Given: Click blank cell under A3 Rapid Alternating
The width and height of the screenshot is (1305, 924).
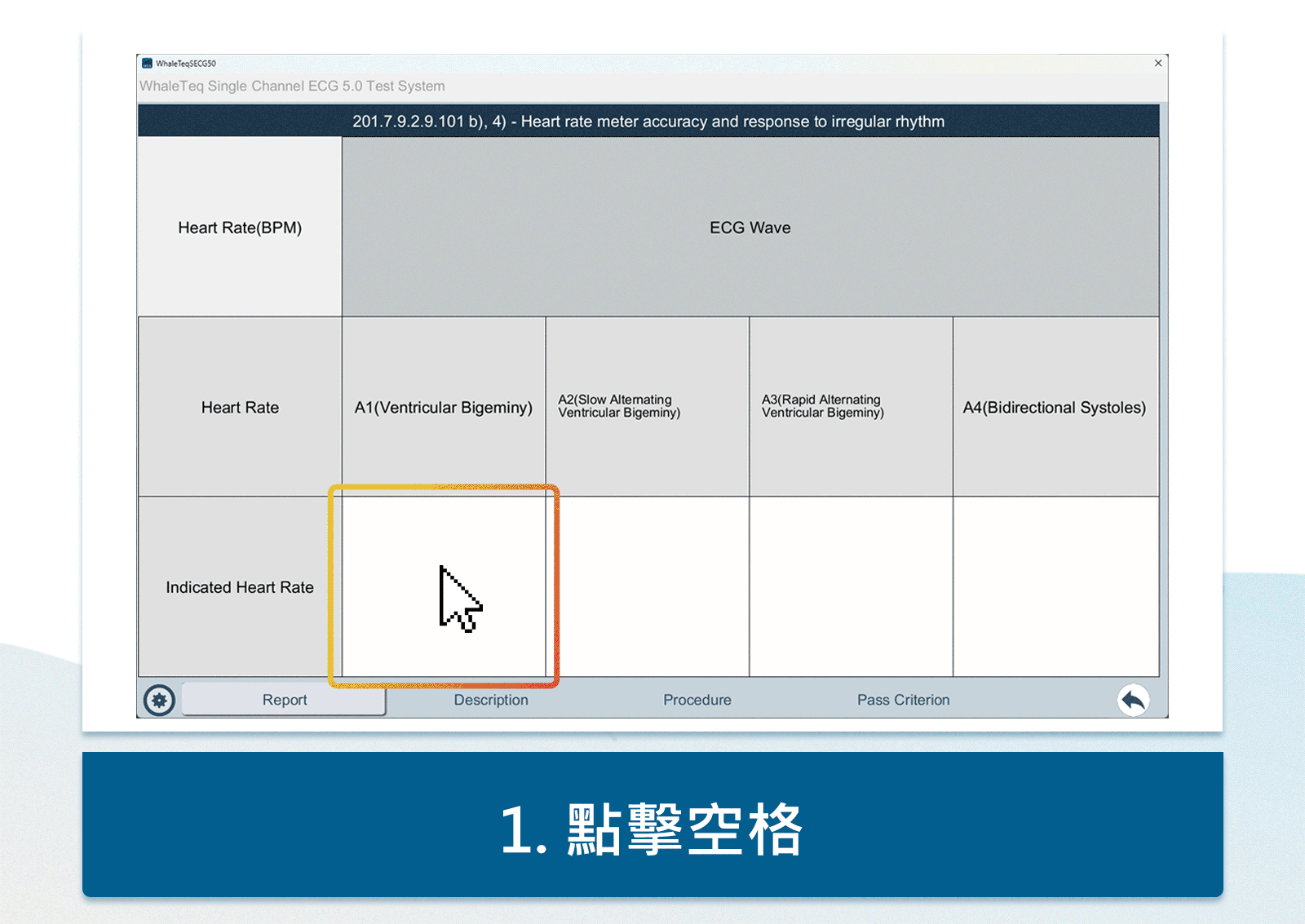Looking at the screenshot, I should click(x=852, y=586).
